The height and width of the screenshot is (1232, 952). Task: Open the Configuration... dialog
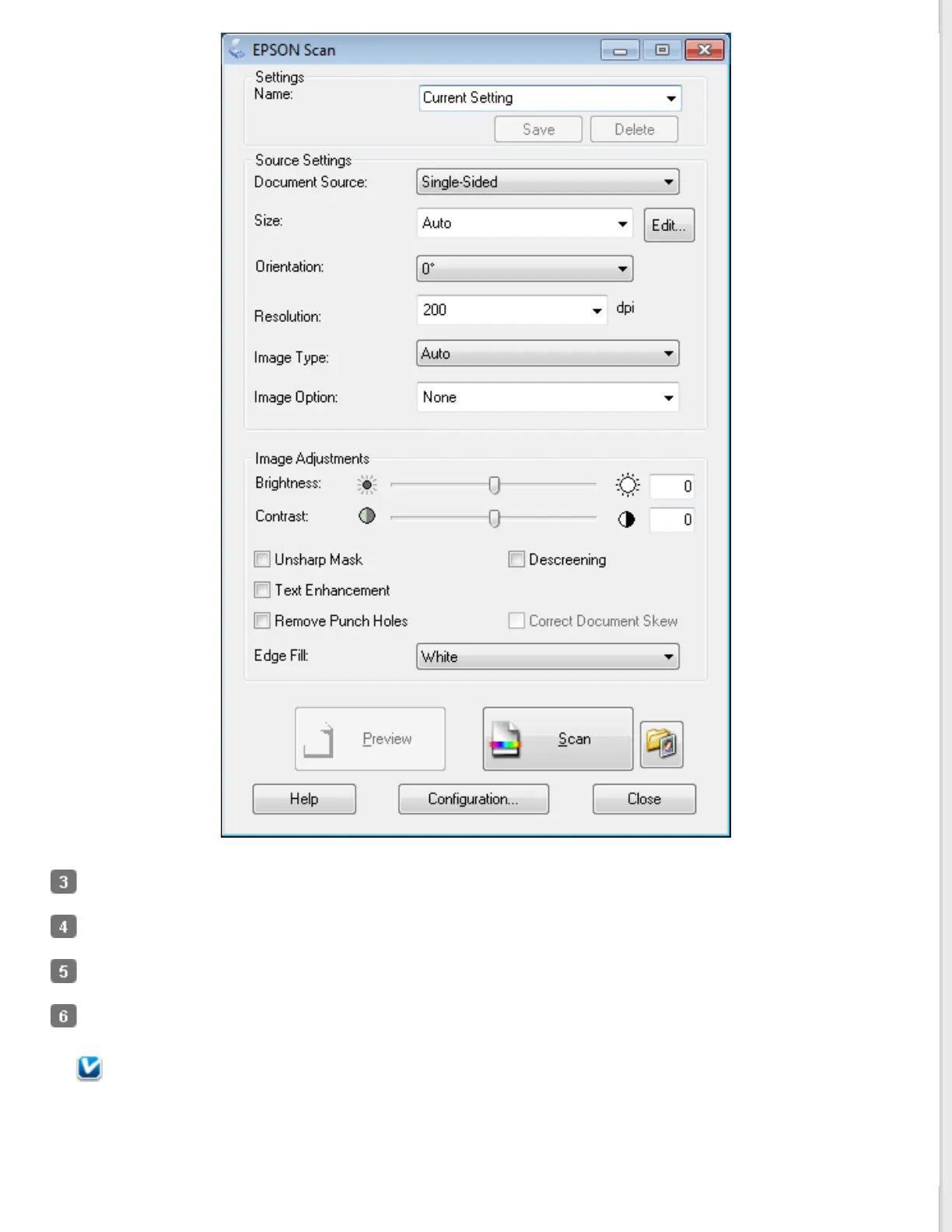pyautogui.click(x=474, y=799)
